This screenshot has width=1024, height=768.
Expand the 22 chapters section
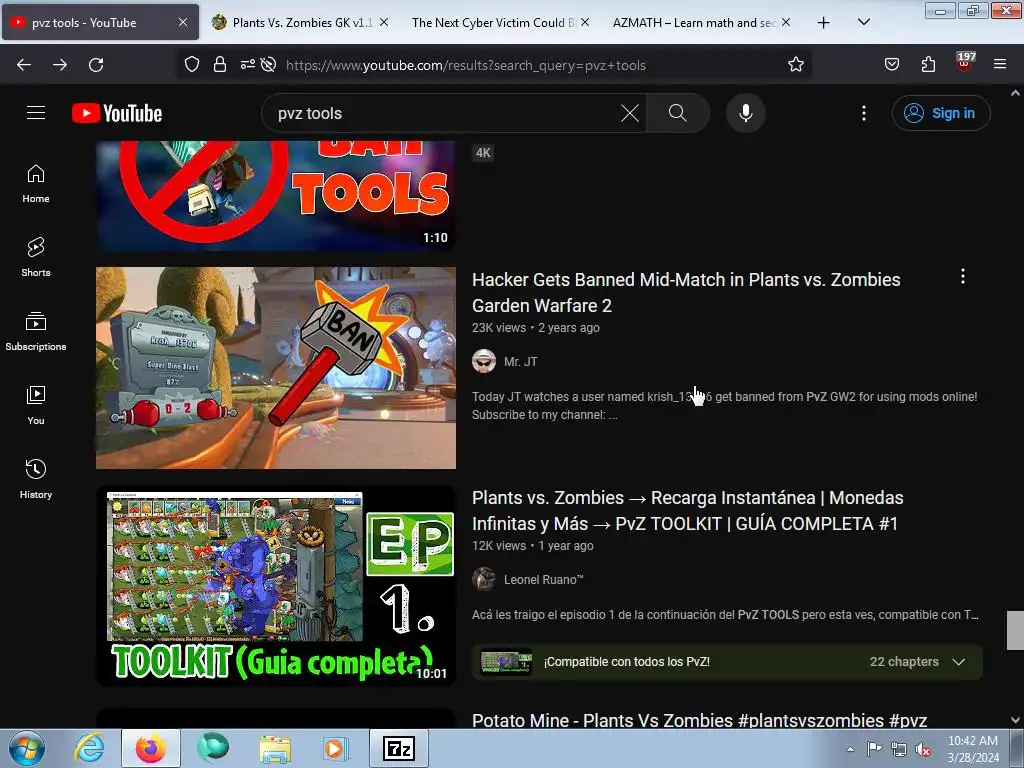[959, 662]
